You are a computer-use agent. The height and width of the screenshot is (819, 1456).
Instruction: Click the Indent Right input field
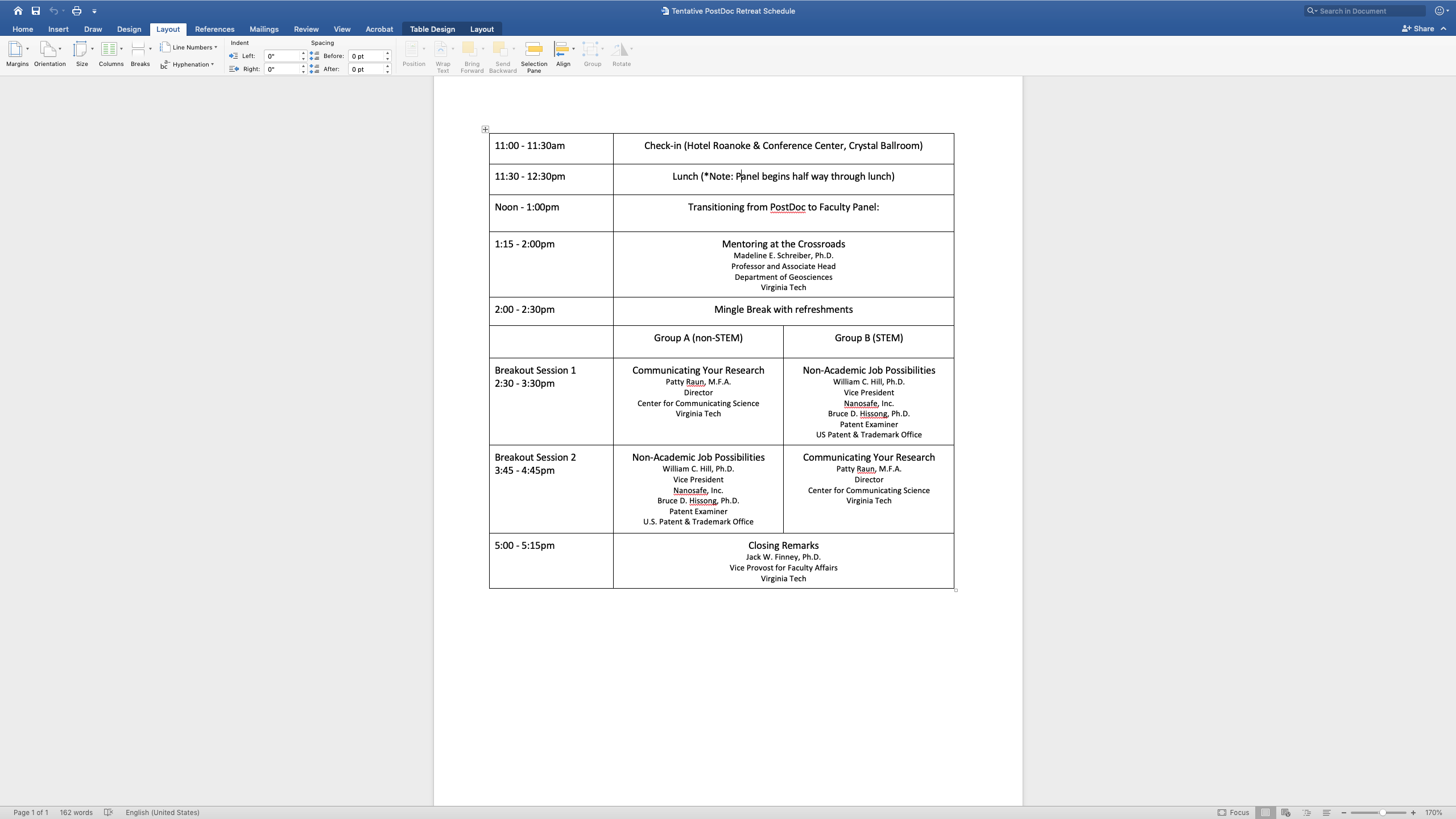[282, 69]
